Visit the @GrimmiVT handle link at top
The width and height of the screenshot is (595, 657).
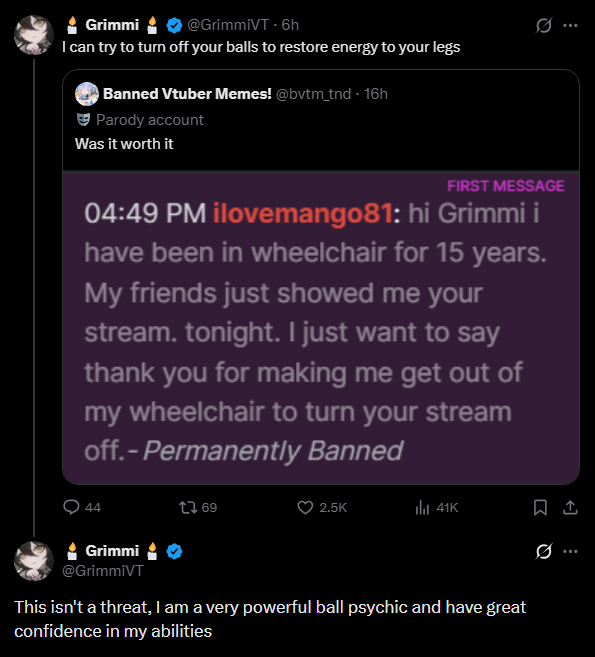pyautogui.click(x=228, y=25)
